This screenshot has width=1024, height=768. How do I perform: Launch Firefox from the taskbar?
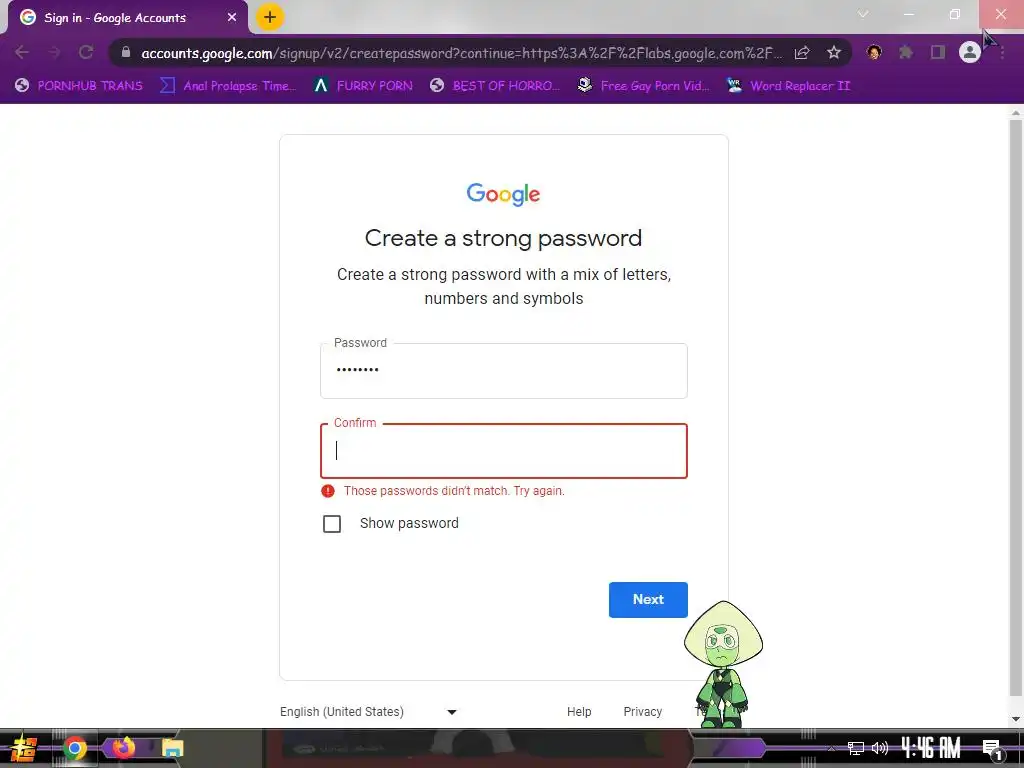(123, 747)
